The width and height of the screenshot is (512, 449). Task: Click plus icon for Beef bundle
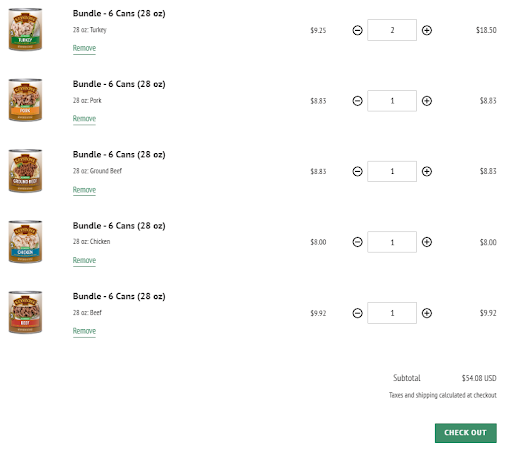click(x=427, y=313)
